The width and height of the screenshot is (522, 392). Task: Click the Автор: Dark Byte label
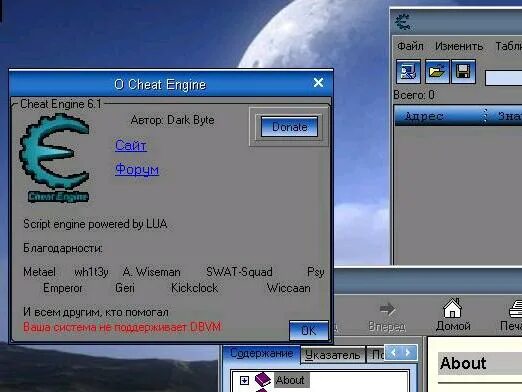point(172,120)
